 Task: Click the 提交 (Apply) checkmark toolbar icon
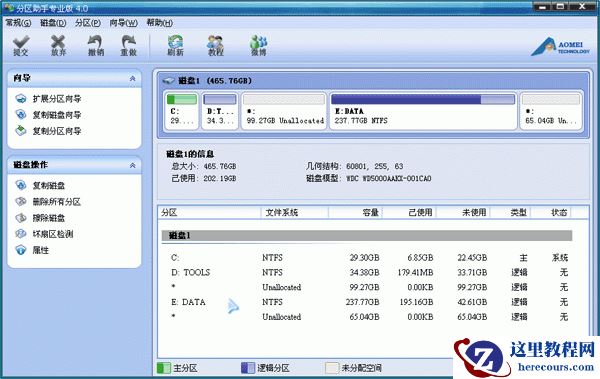tap(21, 46)
